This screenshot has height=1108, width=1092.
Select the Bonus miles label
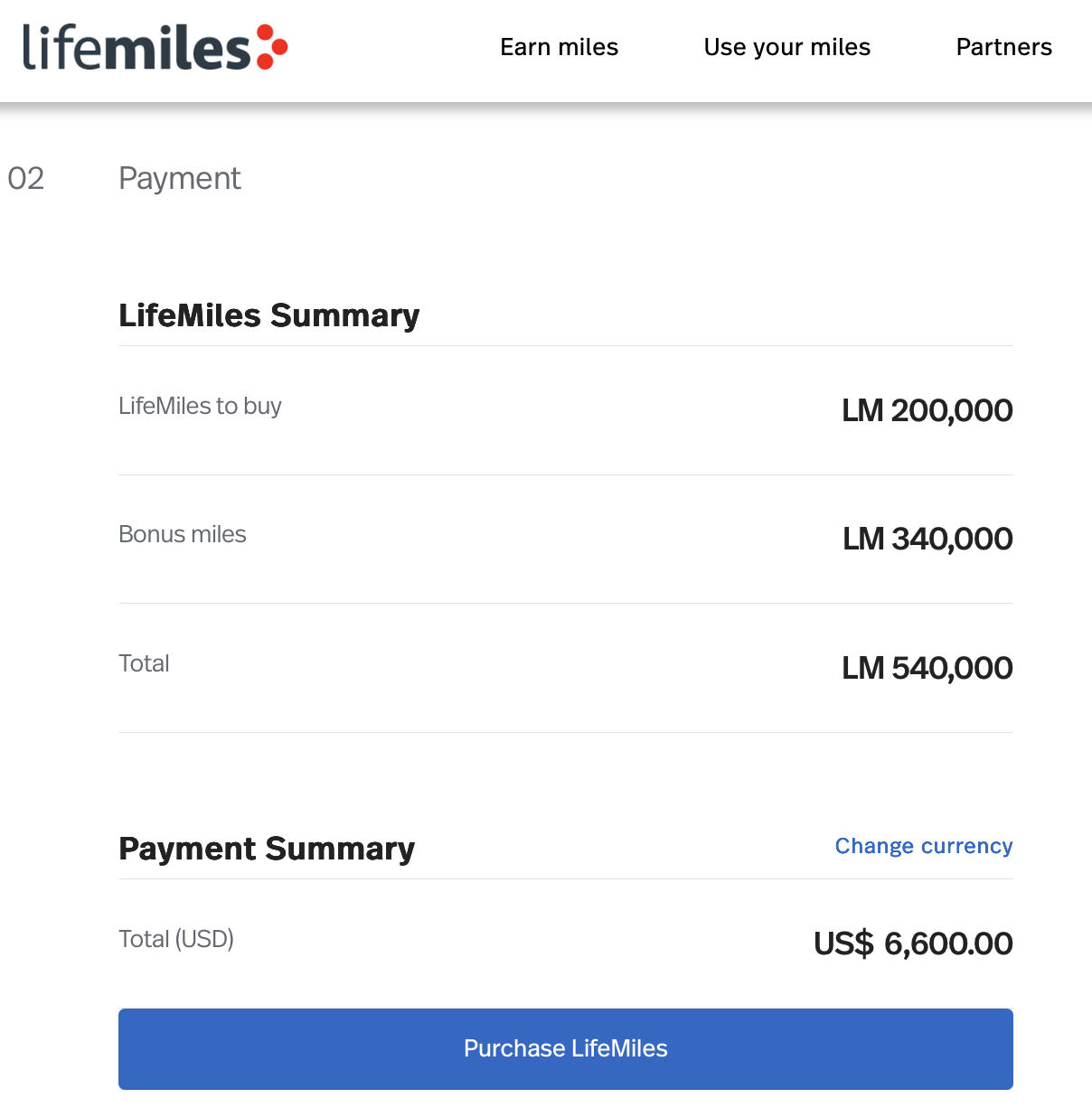182,534
